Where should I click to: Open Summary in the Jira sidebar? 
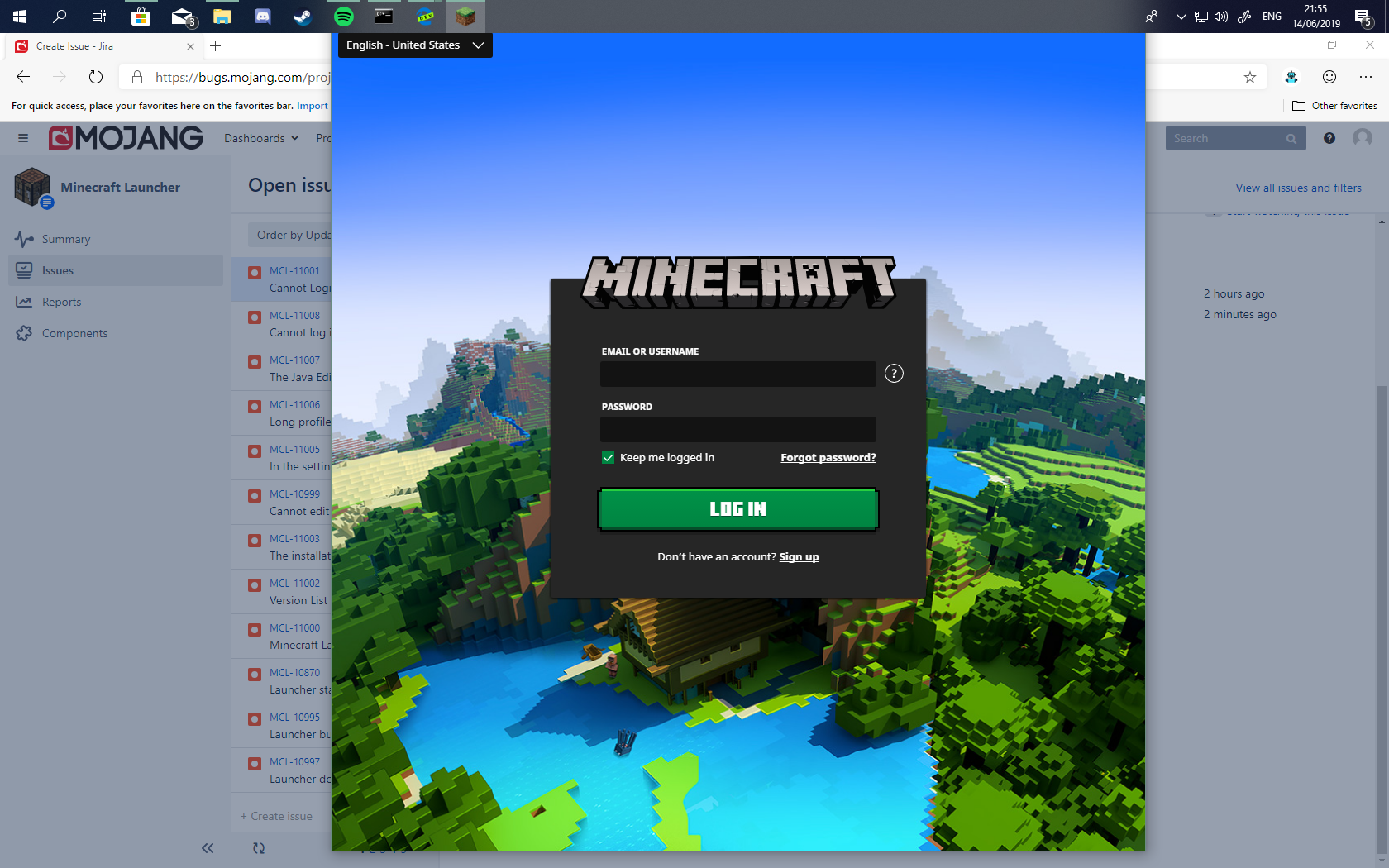point(116,239)
